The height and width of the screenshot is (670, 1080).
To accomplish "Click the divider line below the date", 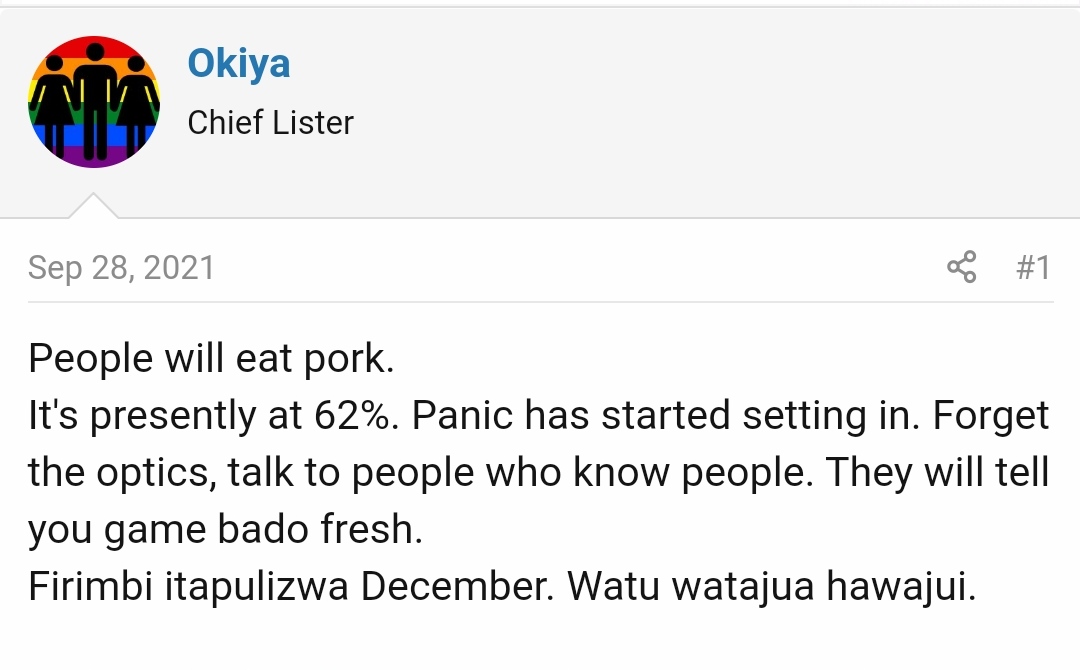I will pyautogui.click(x=540, y=302).
